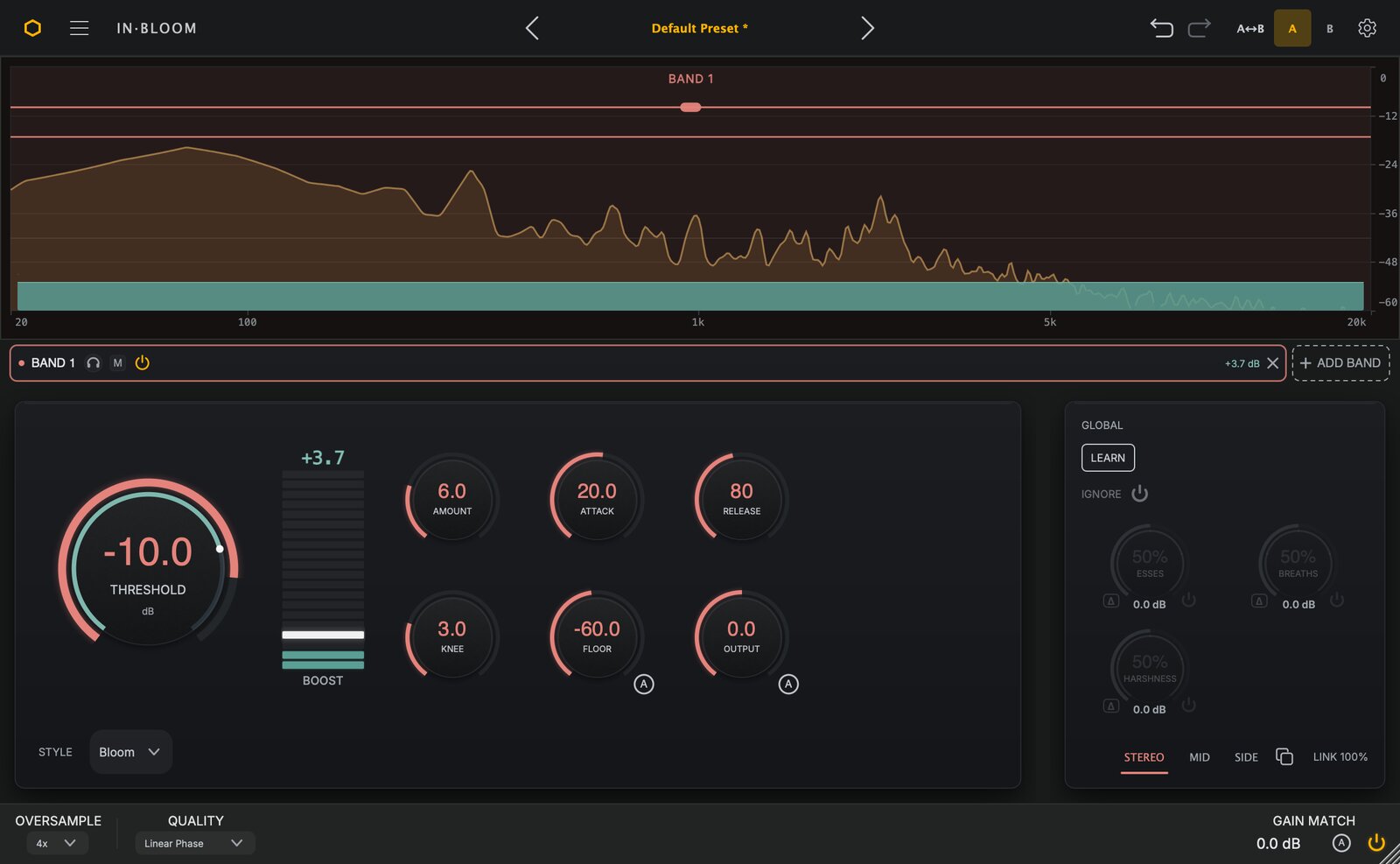Click the redo arrow icon
Screen dimensions: 1400x864
[1200, 28]
